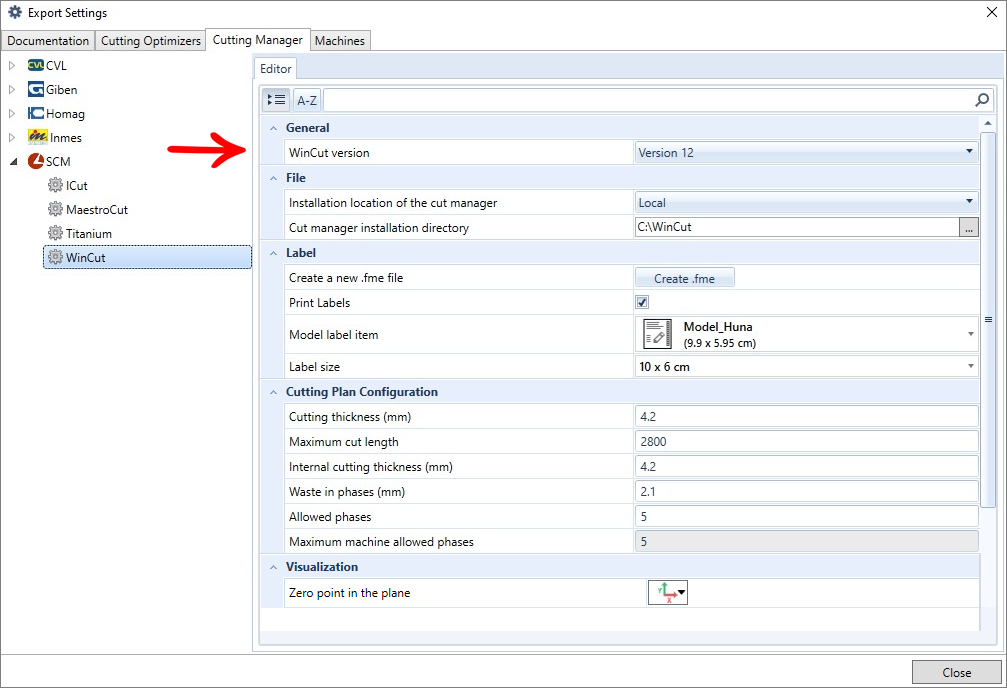Click the search magnifier icon

click(x=982, y=100)
